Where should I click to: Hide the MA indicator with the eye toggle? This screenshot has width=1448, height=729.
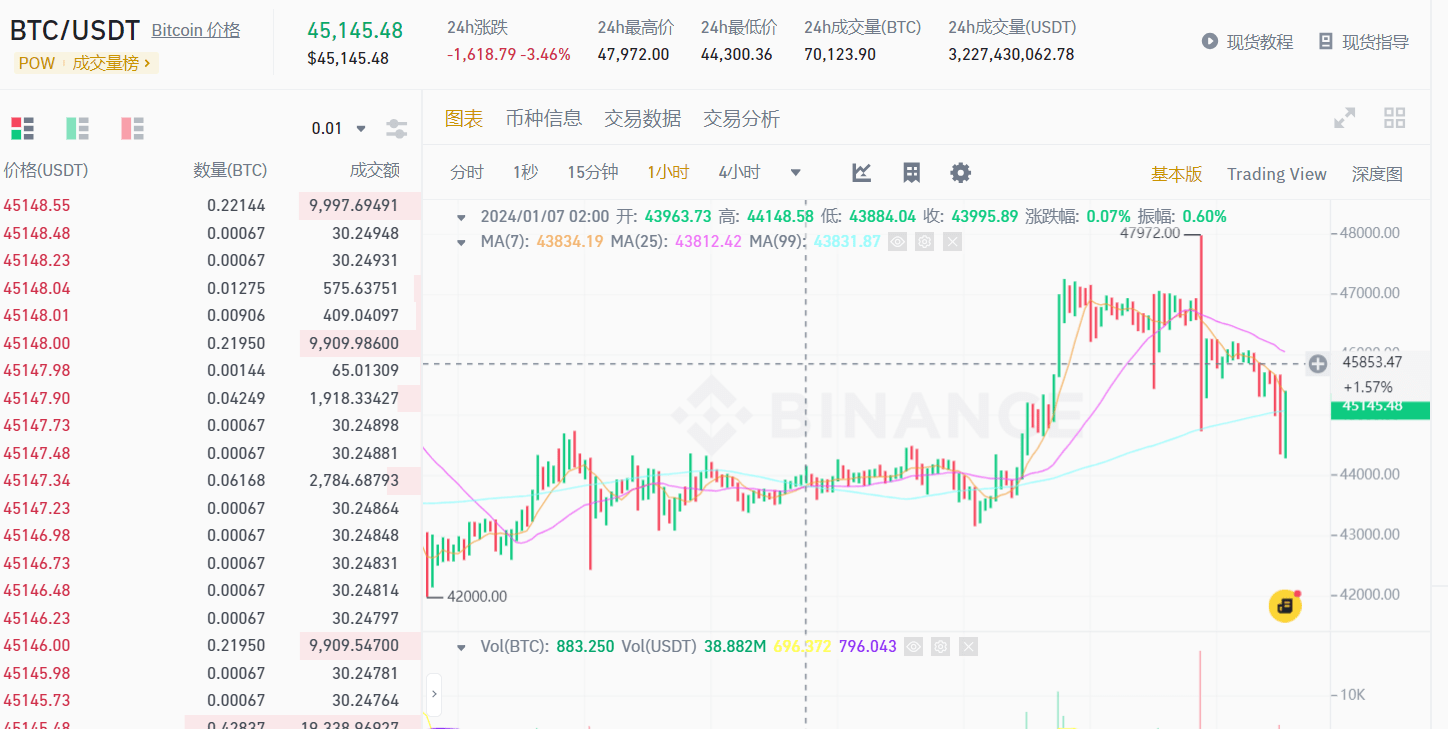[896, 241]
